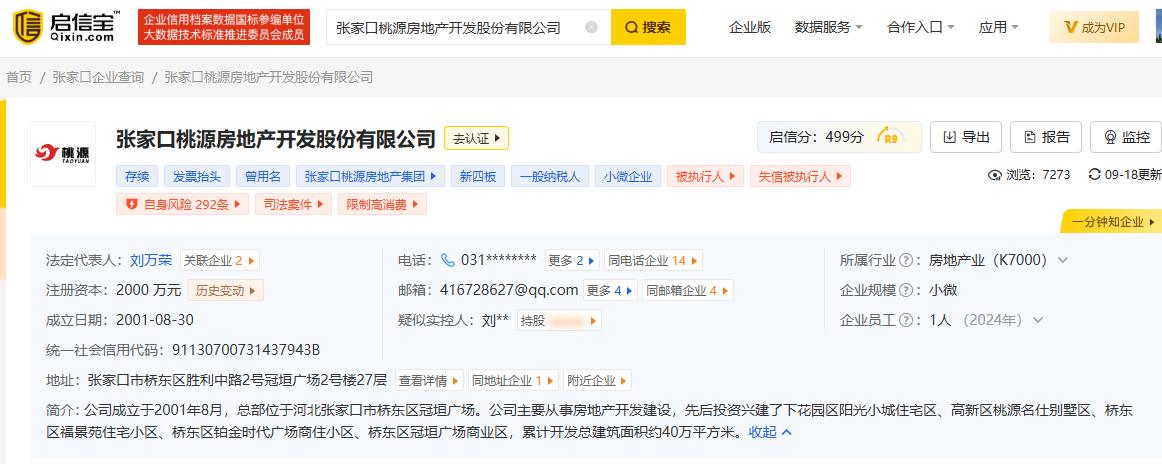Open the 小微企业 tag
The height and width of the screenshot is (464, 1162).
(628, 176)
